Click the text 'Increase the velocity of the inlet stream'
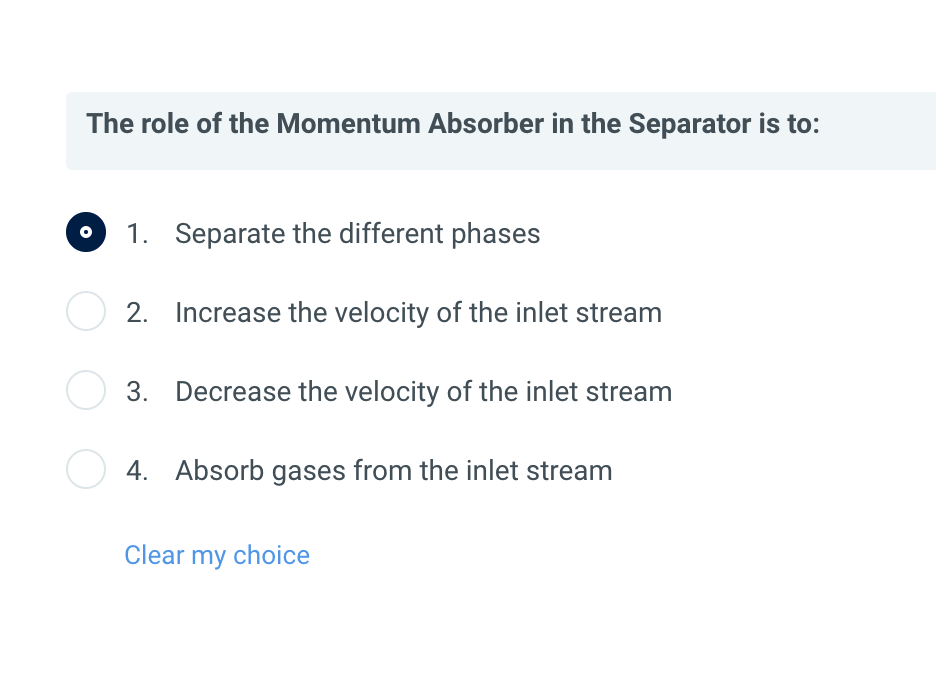Viewport: 936px width, 676px height. click(x=418, y=312)
